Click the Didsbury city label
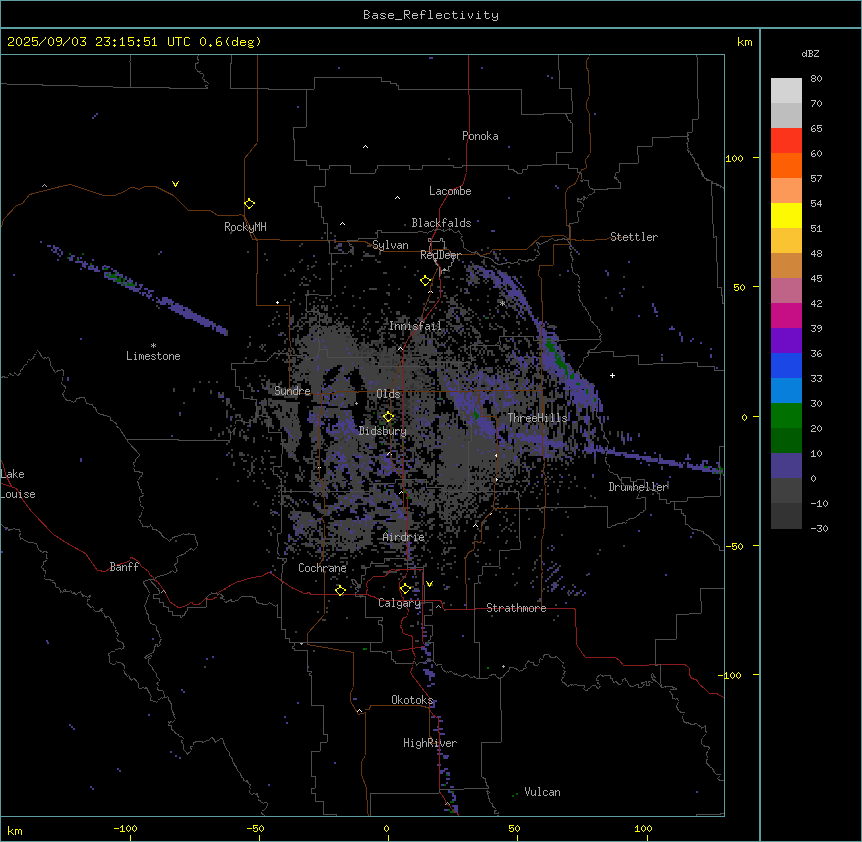This screenshot has height=842, width=862. coord(383,431)
